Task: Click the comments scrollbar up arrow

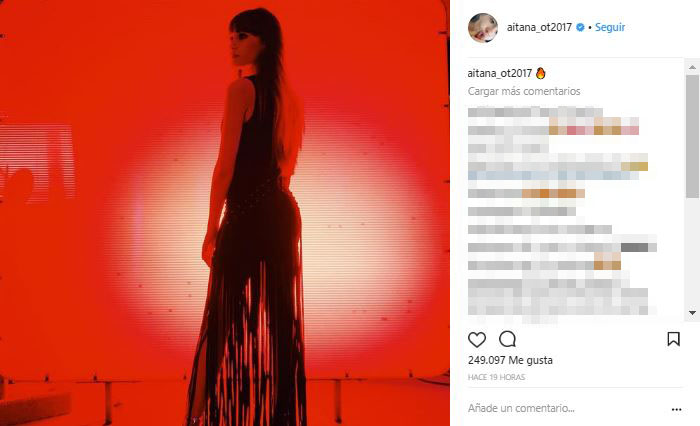Action: [x=692, y=67]
